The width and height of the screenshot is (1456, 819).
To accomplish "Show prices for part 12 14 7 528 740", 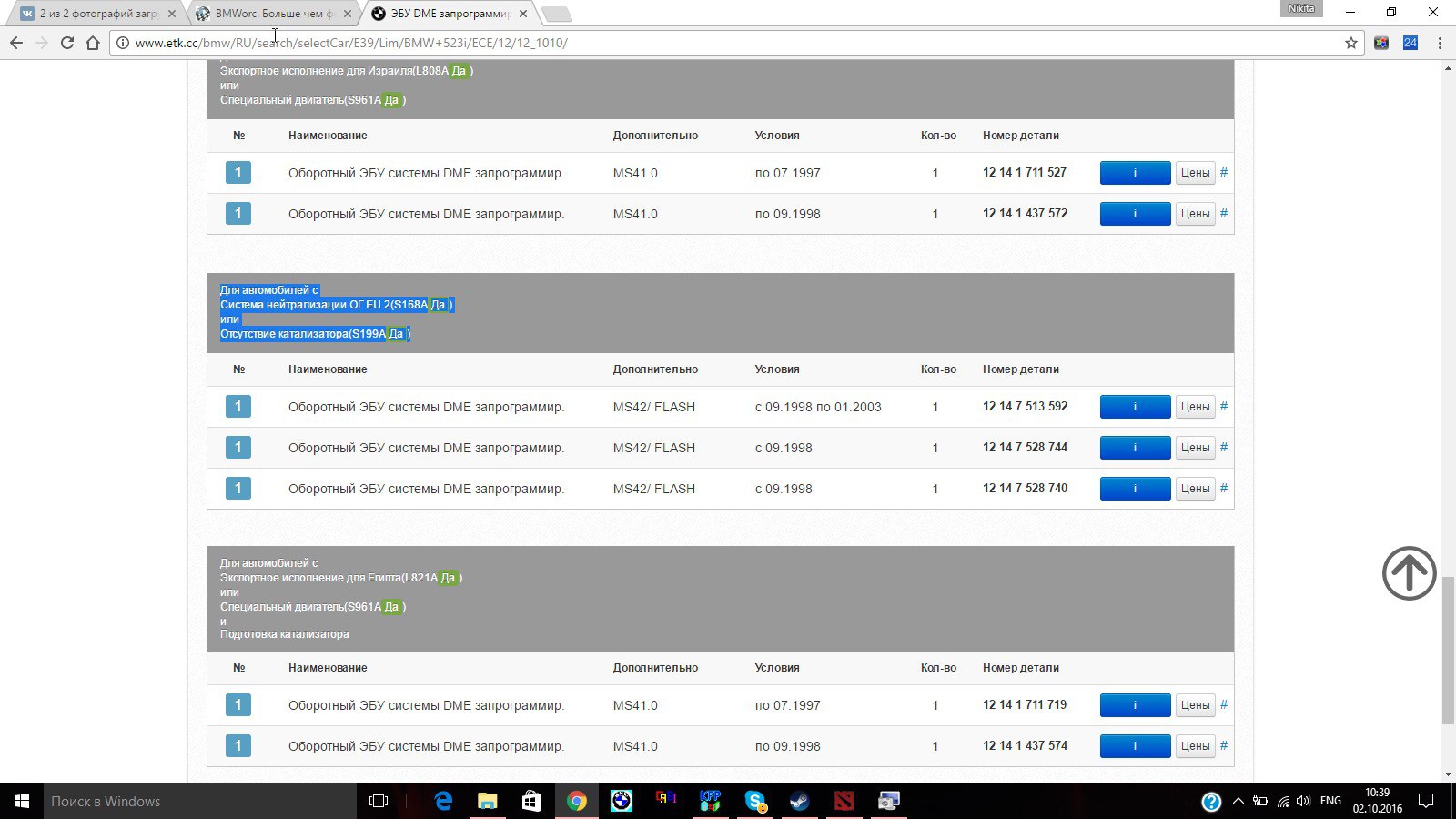I will [1195, 489].
